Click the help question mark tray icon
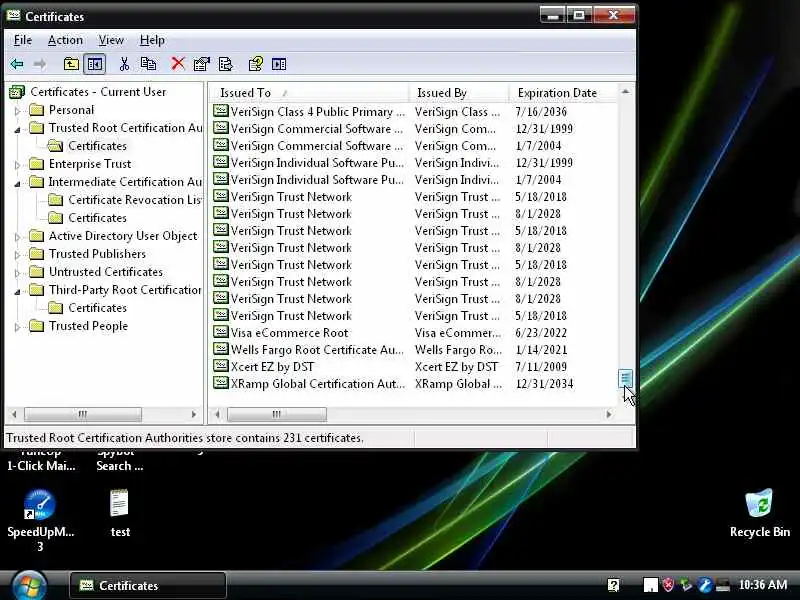Screen dimensions: 800x600 (613, 585)
